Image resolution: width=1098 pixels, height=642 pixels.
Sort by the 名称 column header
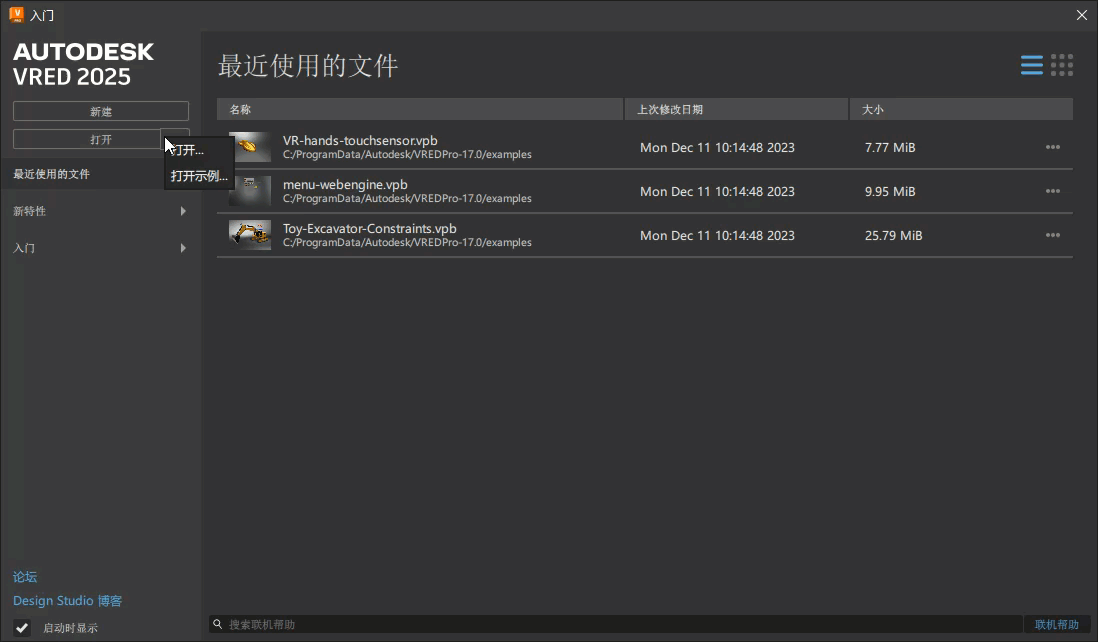(x=420, y=109)
